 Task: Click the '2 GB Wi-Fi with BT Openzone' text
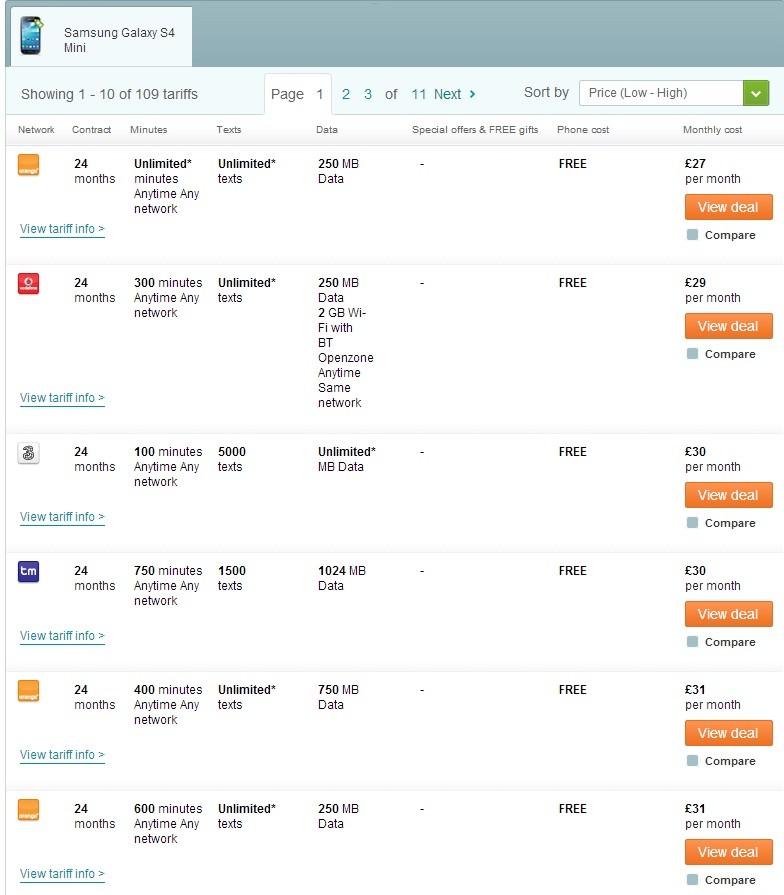(x=346, y=336)
